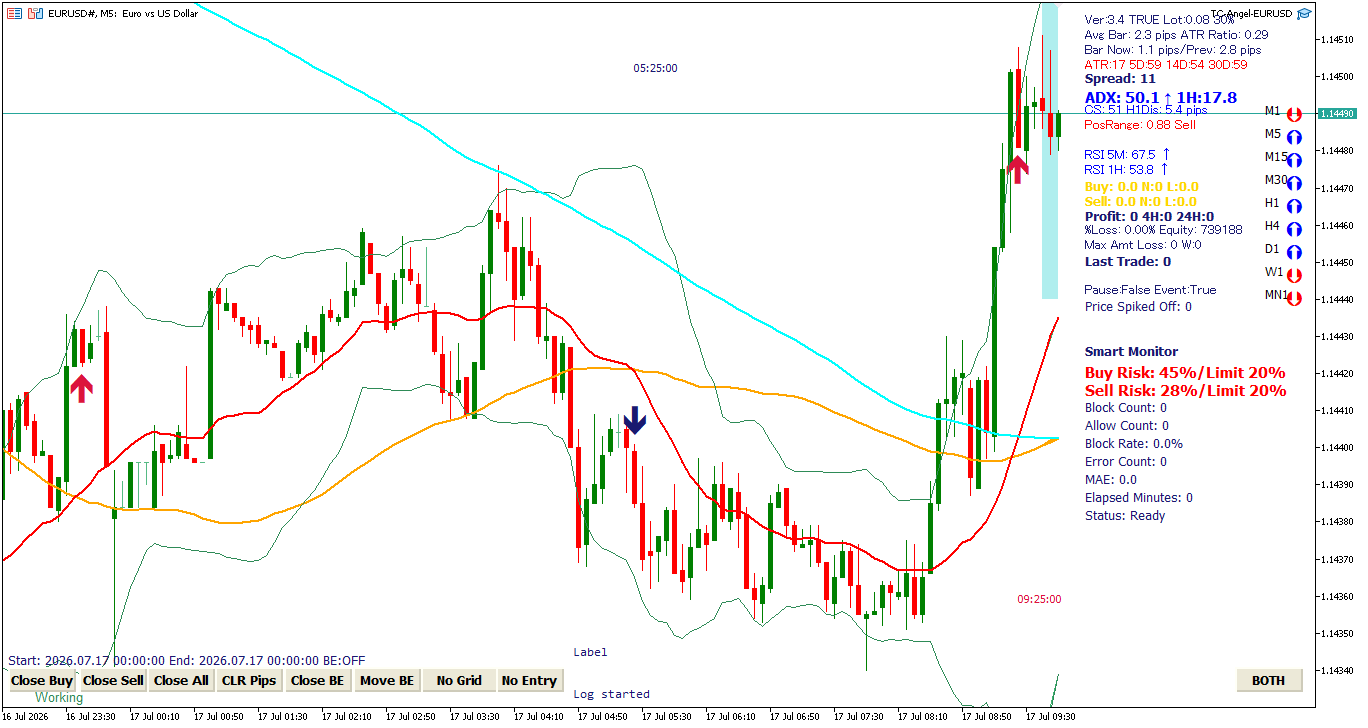Click the red-and-blue chart icon before EURUSD#
Screen dimensions: 1368x728
tap(35, 14)
